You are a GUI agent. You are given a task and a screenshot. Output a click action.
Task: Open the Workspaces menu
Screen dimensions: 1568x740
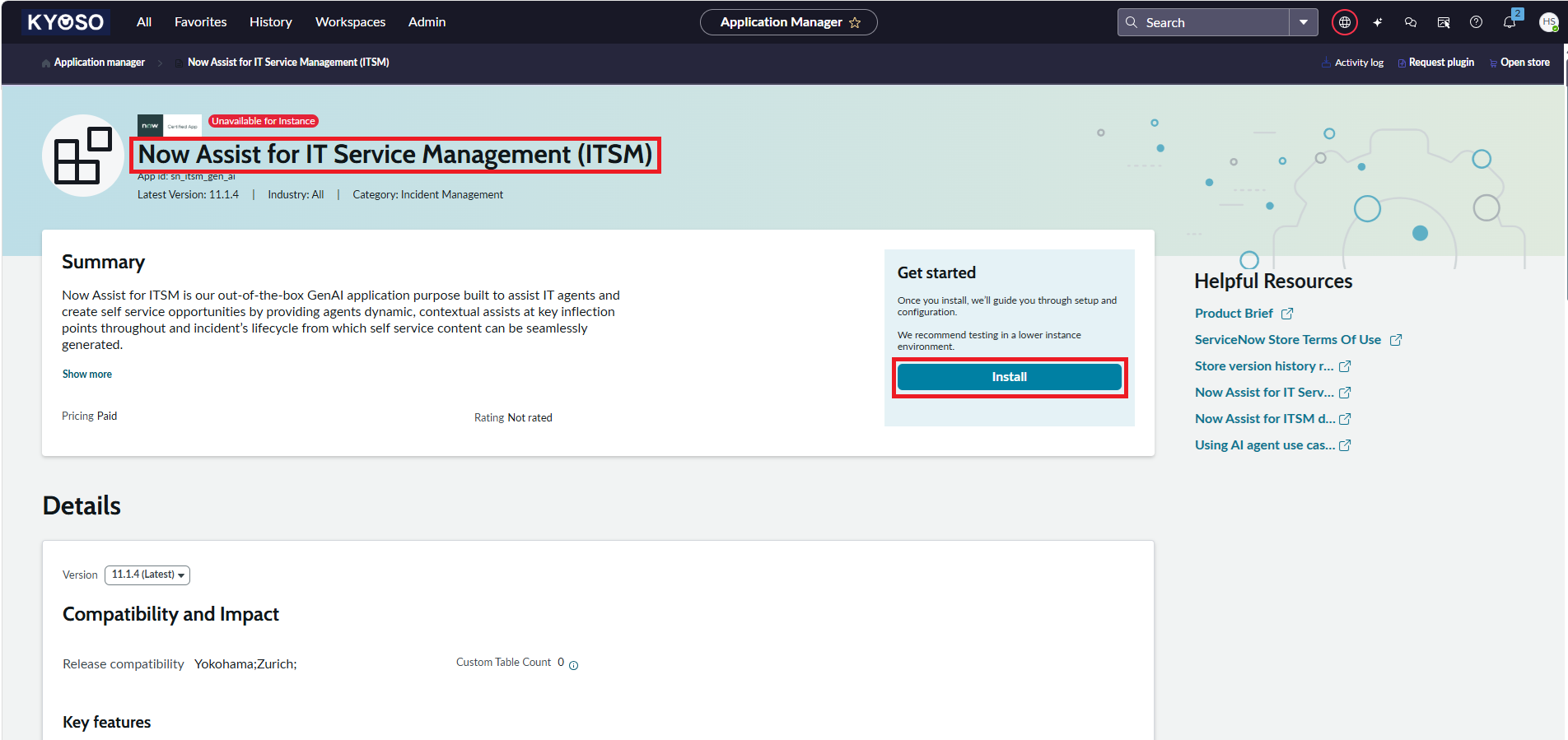[350, 22]
